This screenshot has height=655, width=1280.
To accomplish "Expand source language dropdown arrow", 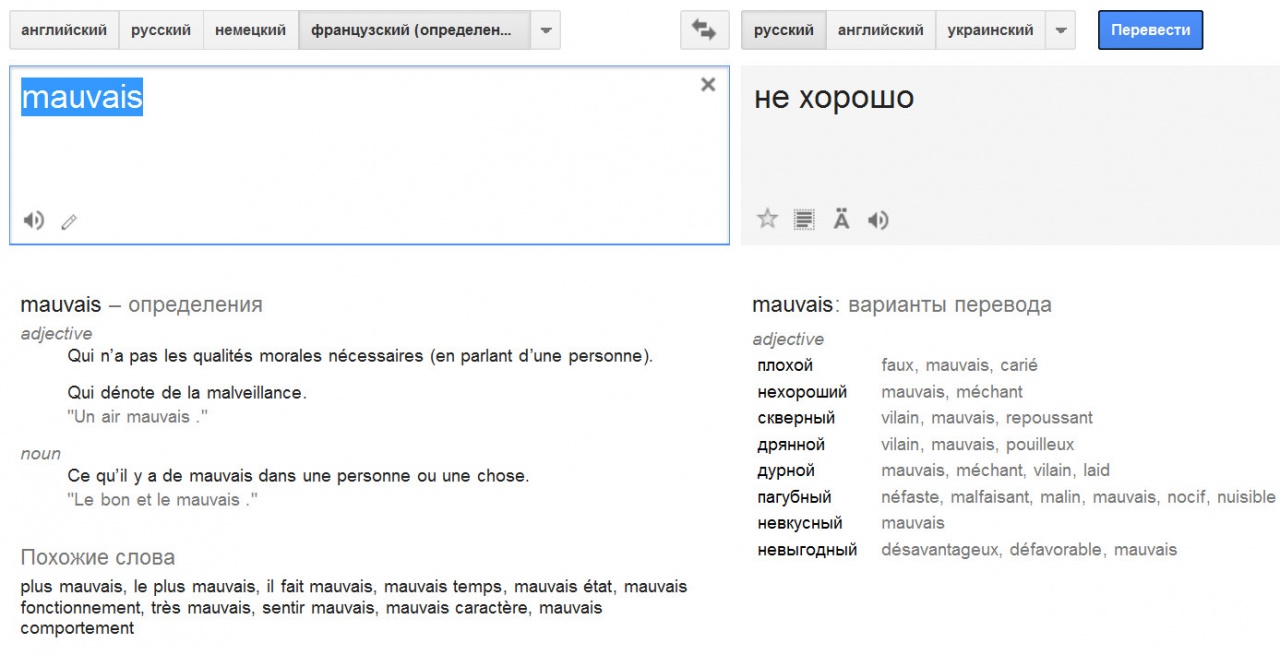I will pos(545,31).
